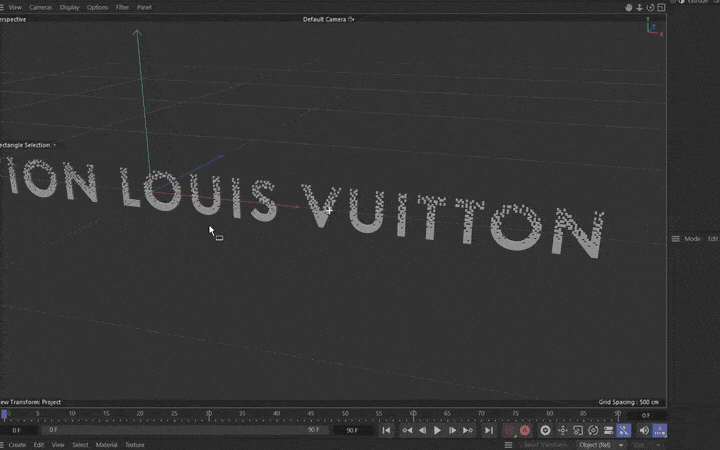
Task: Open the attribute manager Mode menu
Action: point(692,239)
